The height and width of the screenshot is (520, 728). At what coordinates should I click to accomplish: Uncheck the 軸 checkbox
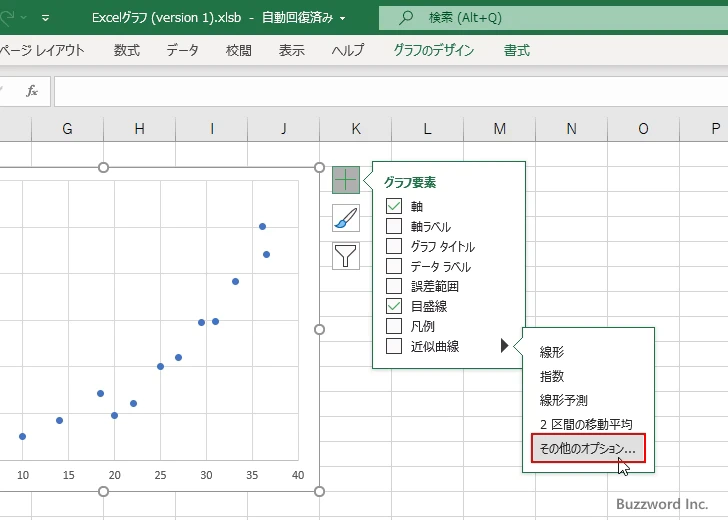pos(394,206)
